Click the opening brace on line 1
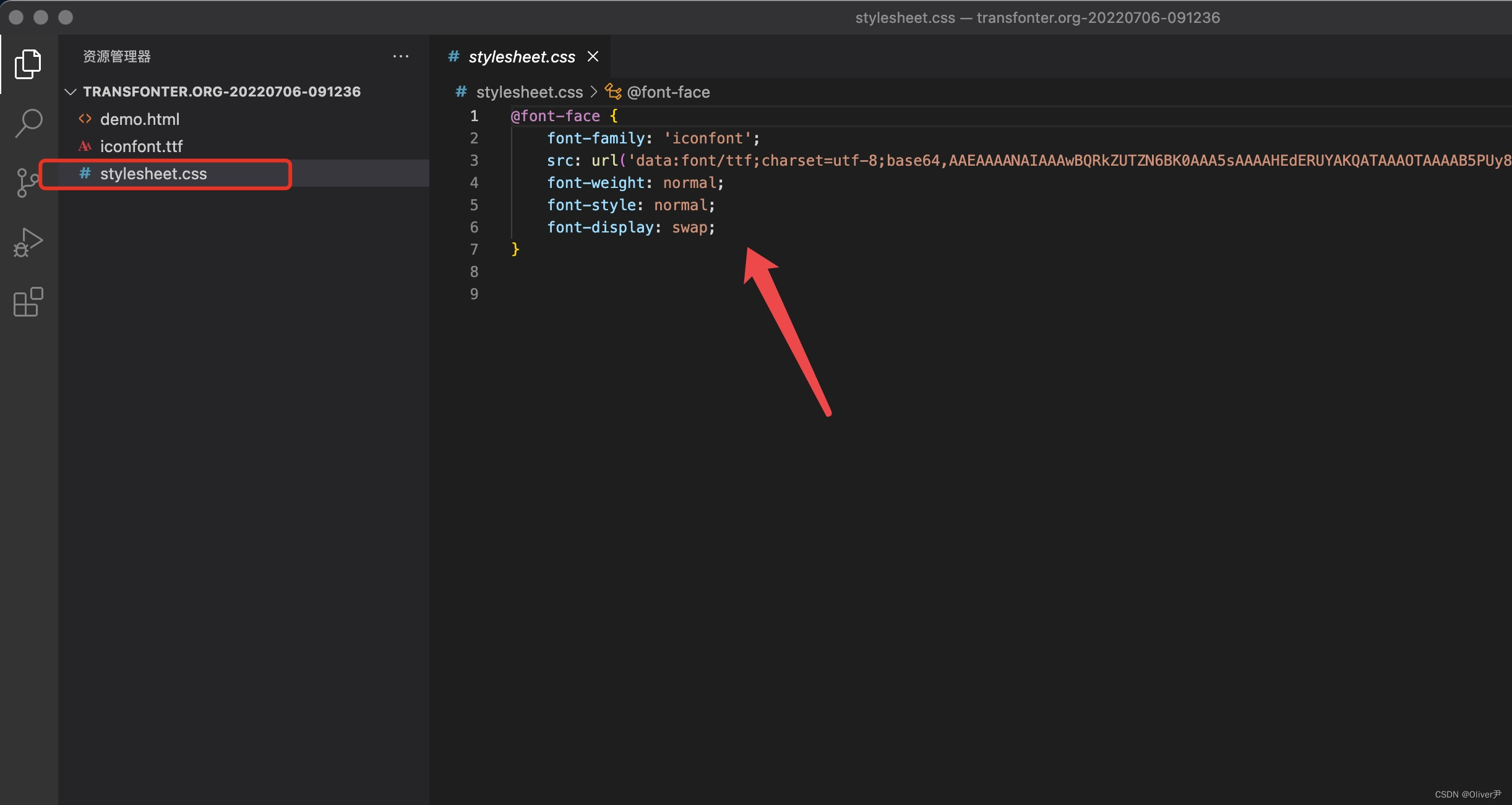The width and height of the screenshot is (1512, 805). (614, 116)
